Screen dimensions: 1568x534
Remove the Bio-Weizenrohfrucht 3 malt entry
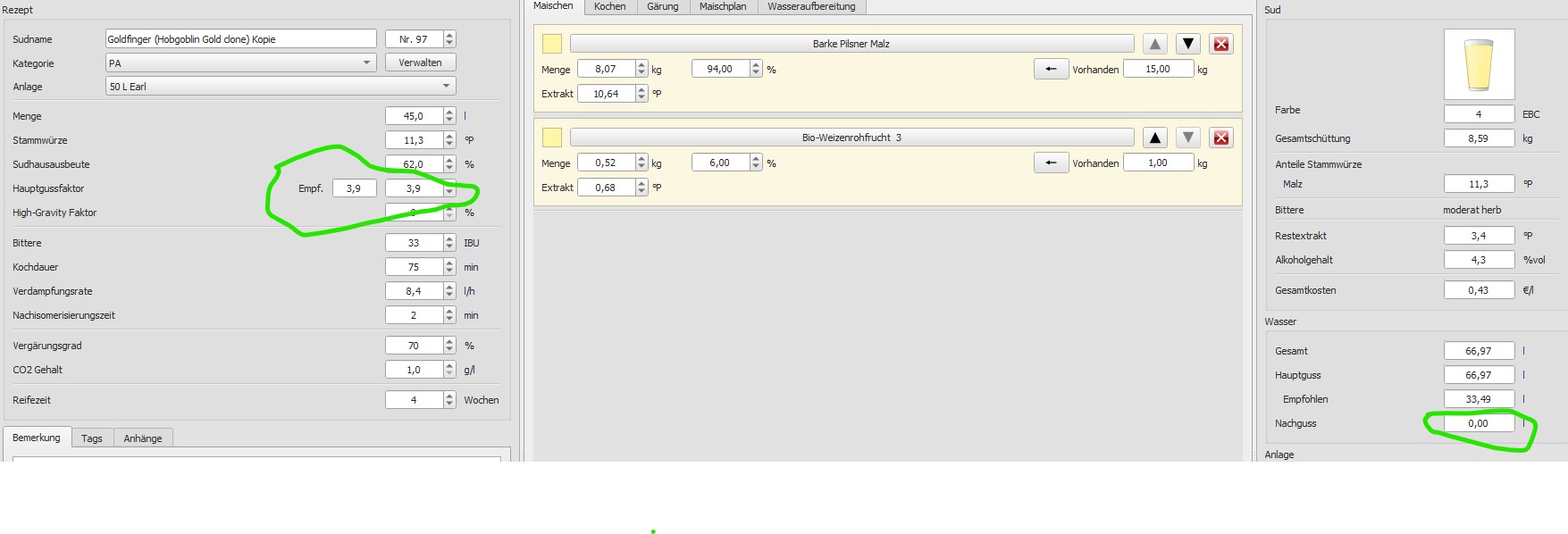point(1221,138)
